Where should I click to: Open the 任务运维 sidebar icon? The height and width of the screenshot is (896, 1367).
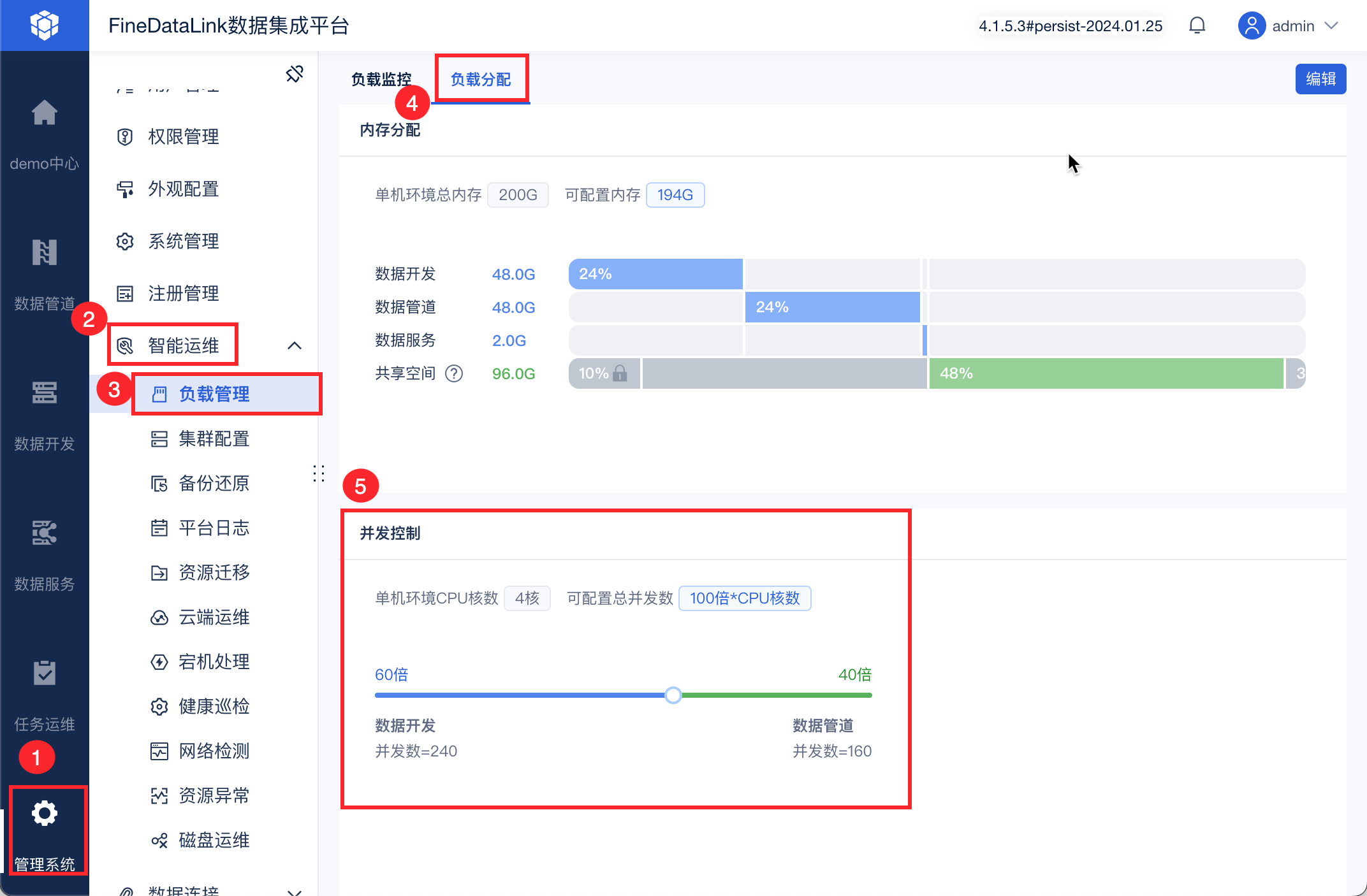[x=44, y=673]
